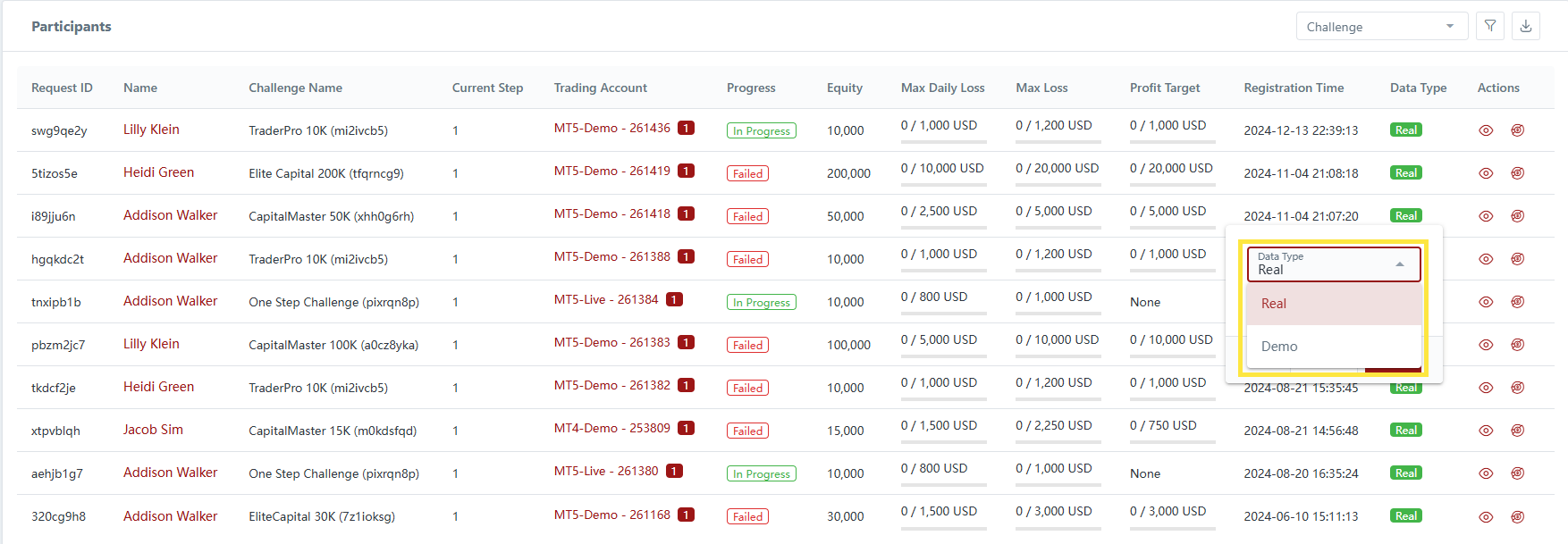The height and width of the screenshot is (544, 1568).
Task: Click target icon in swg9qe2y row
Action: click(x=1517, y=130)
